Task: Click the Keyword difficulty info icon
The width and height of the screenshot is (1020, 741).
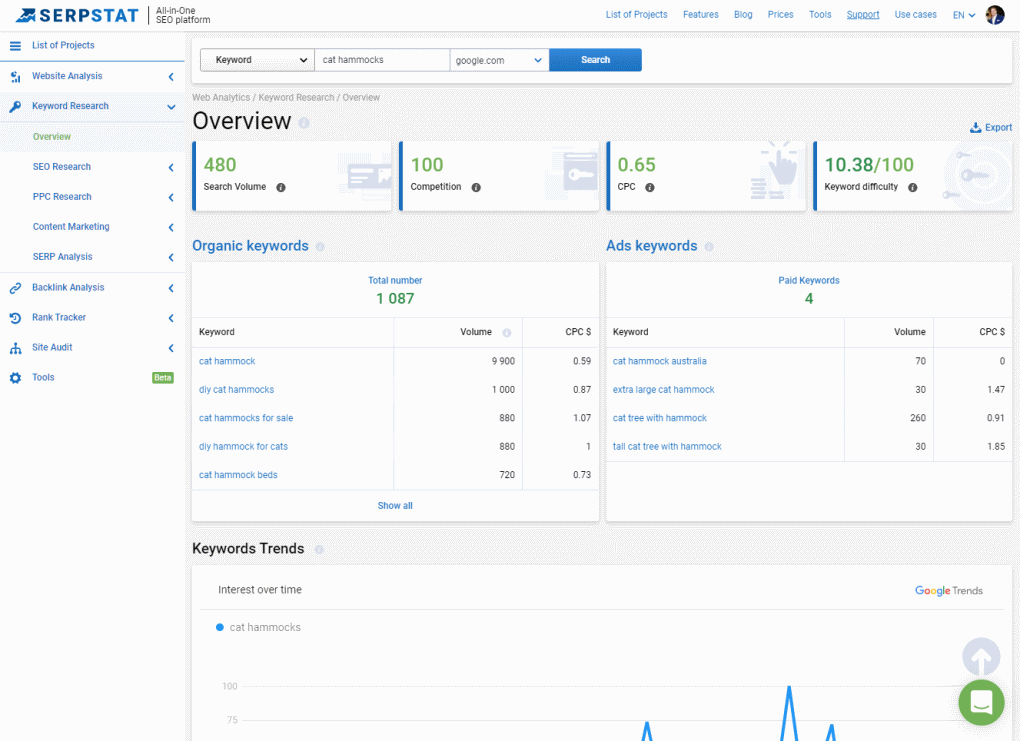Action: click(x=913, y=187)
